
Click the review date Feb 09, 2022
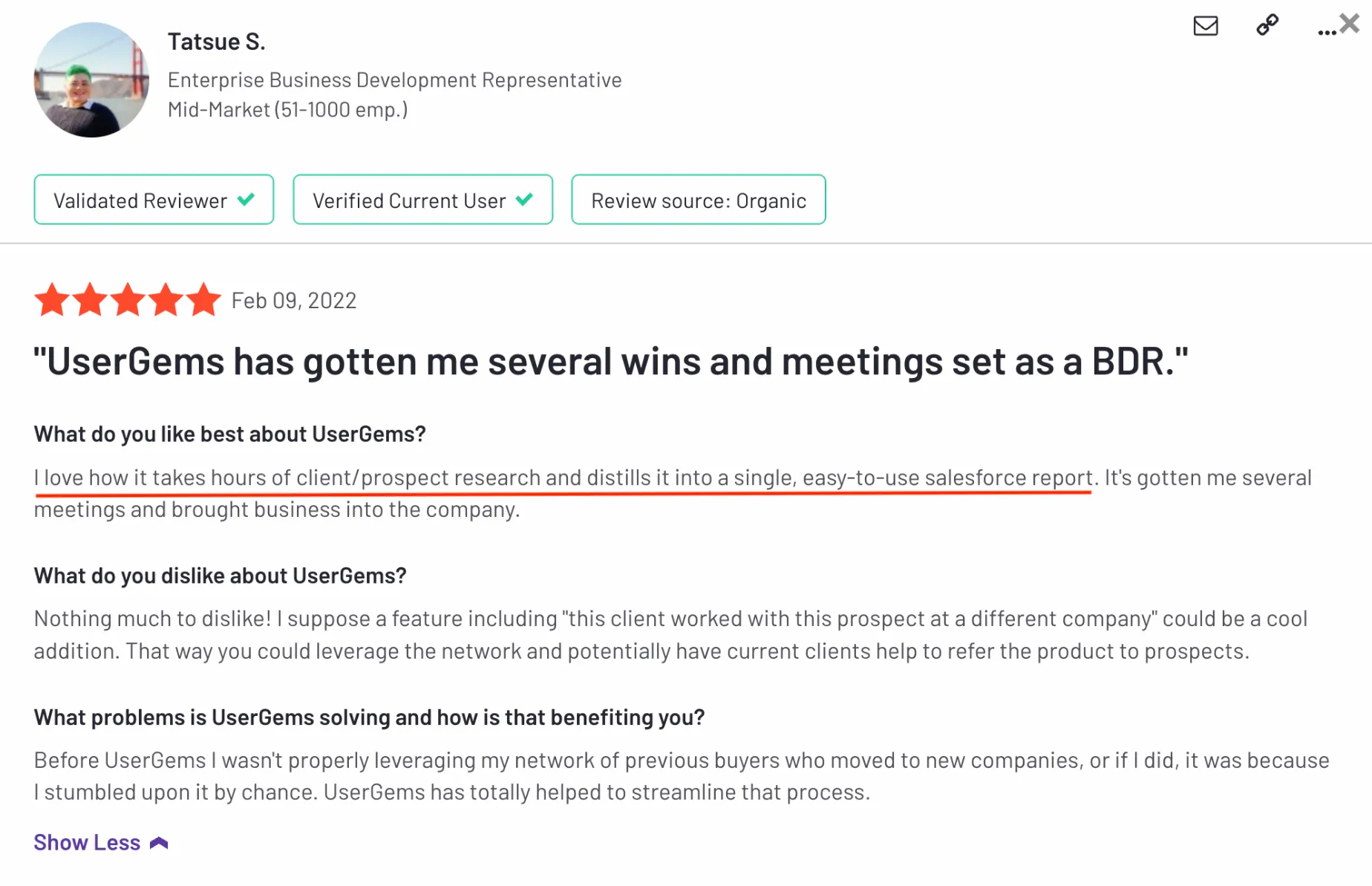[x=294, y=301]
